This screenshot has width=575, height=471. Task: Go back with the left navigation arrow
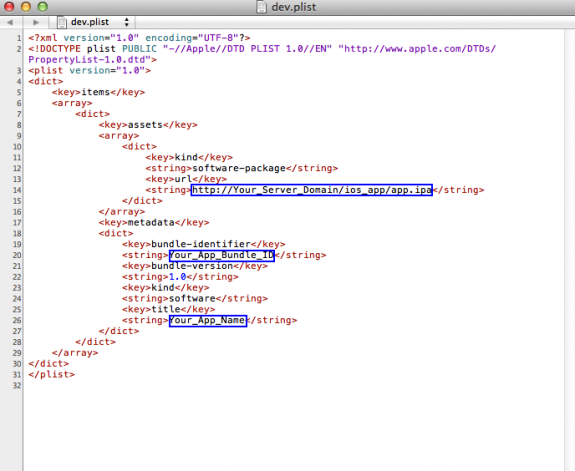click(10, 22)
